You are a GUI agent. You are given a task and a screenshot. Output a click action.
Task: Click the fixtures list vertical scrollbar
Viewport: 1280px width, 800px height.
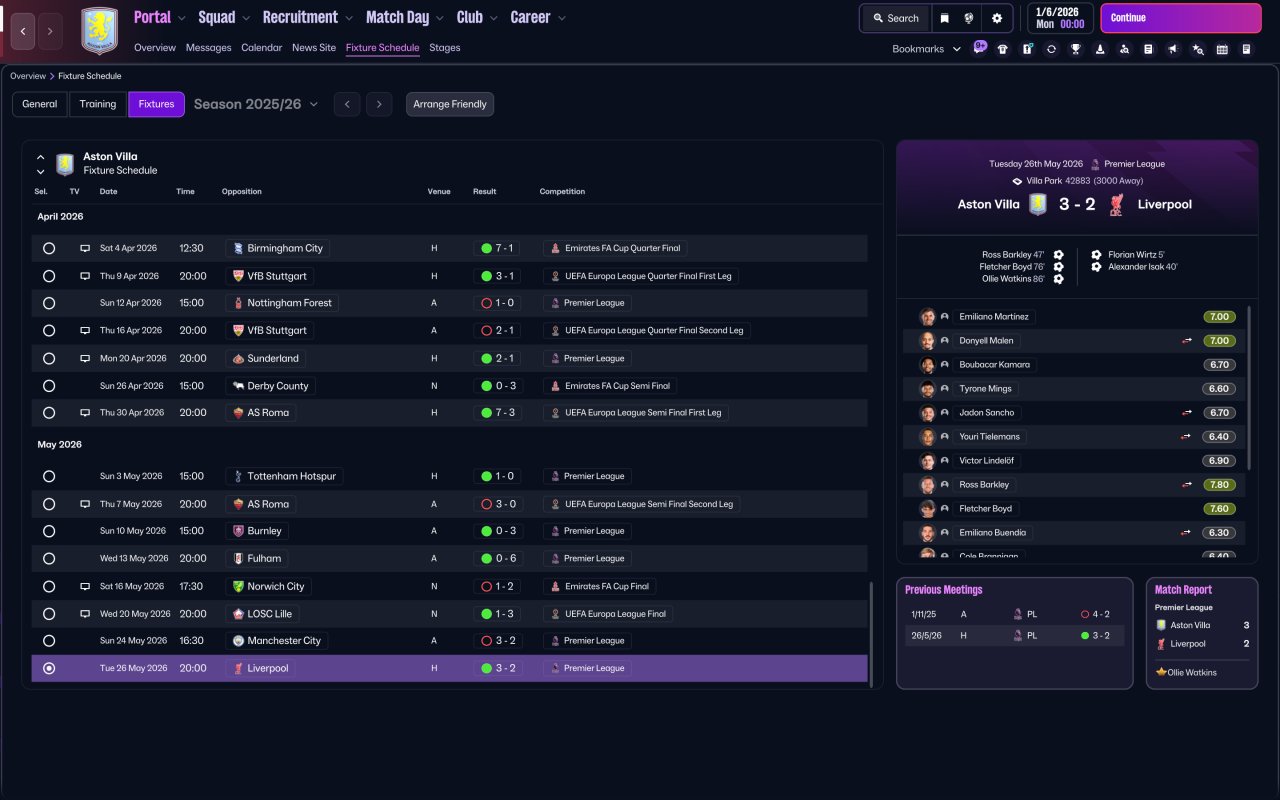click(872, 635)
